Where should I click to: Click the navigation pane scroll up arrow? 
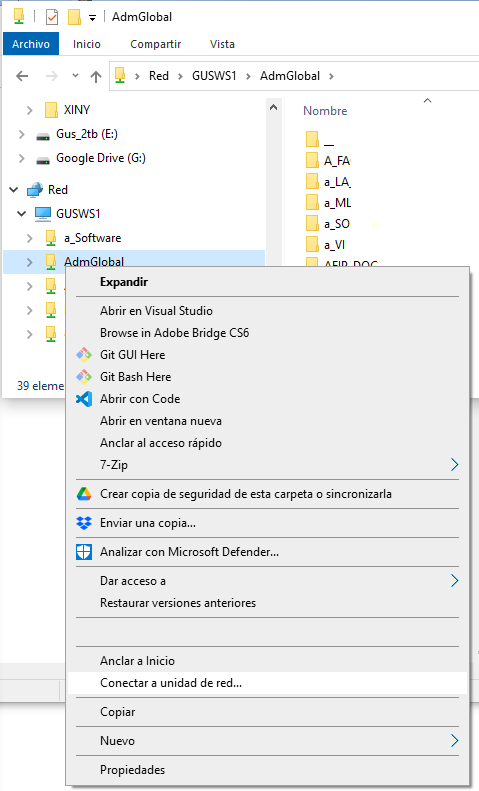tap(273, 107)
